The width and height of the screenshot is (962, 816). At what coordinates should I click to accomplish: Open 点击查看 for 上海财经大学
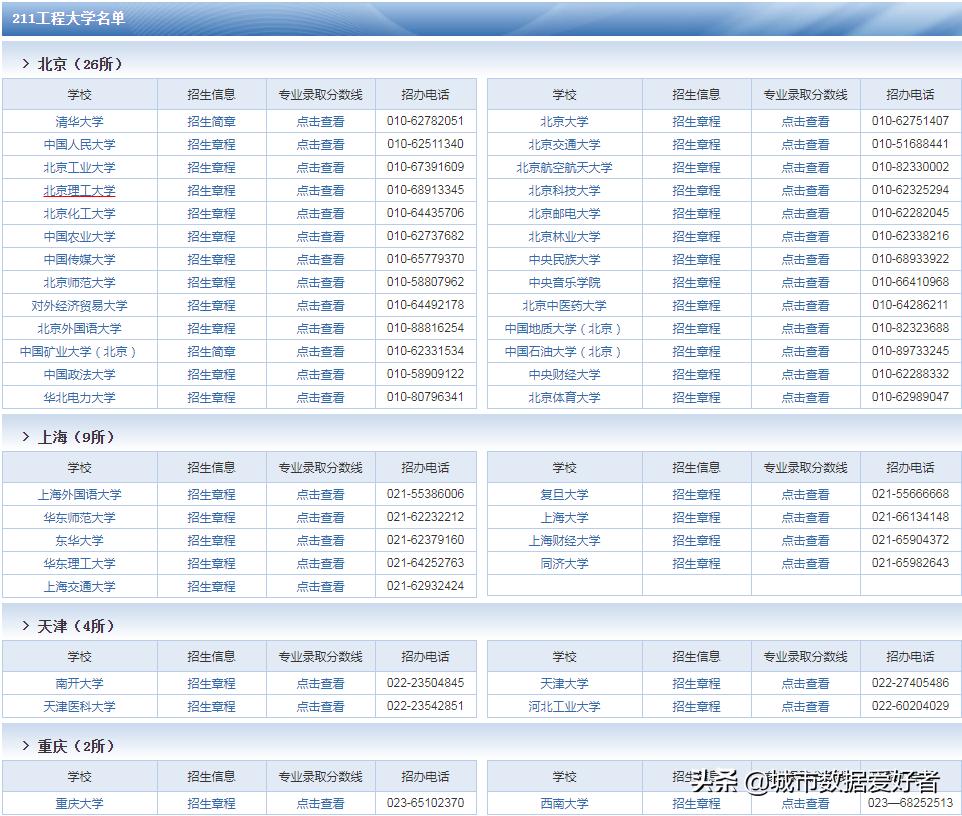(806, 541)
